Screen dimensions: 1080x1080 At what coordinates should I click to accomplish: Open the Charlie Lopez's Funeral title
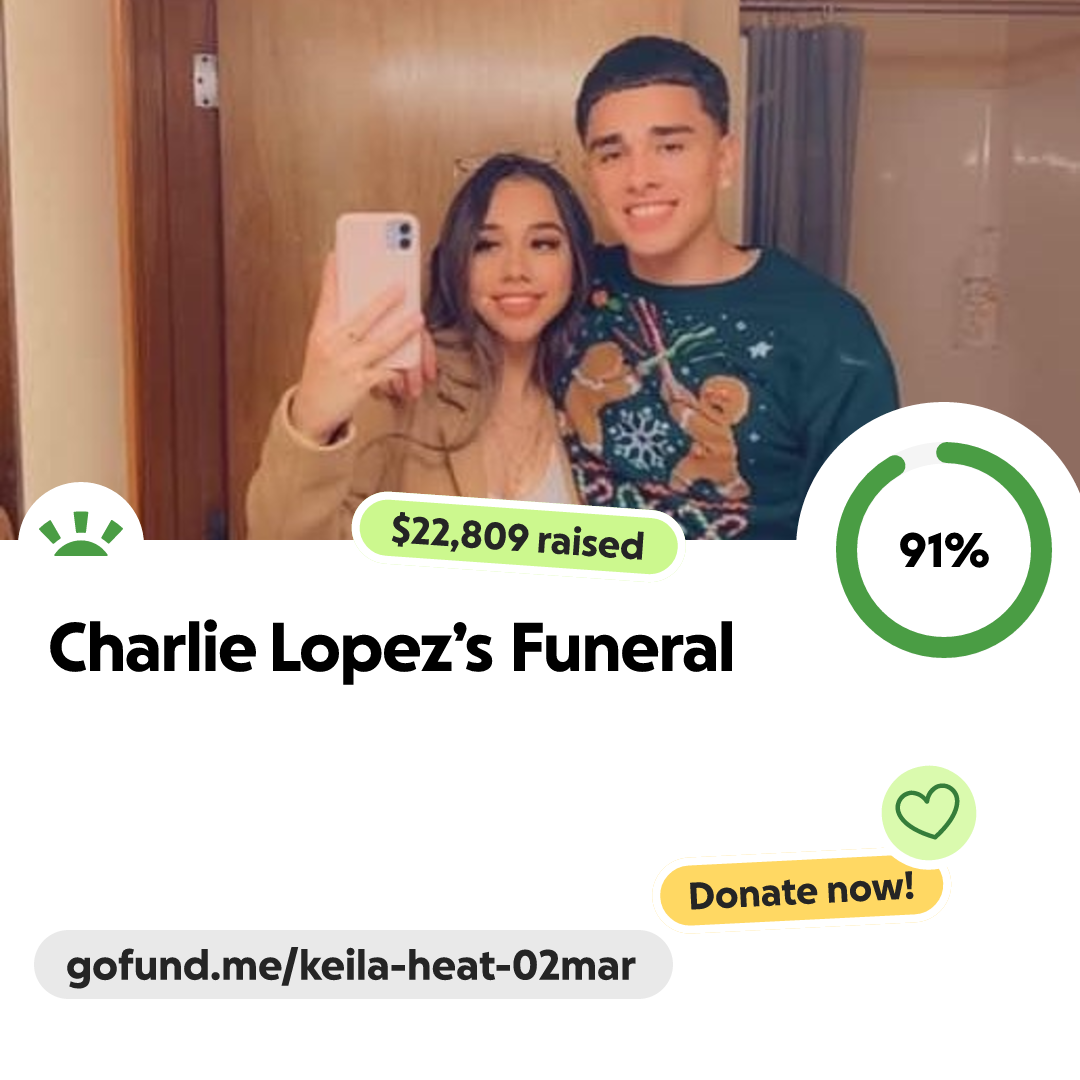click(x=391, y=648)
